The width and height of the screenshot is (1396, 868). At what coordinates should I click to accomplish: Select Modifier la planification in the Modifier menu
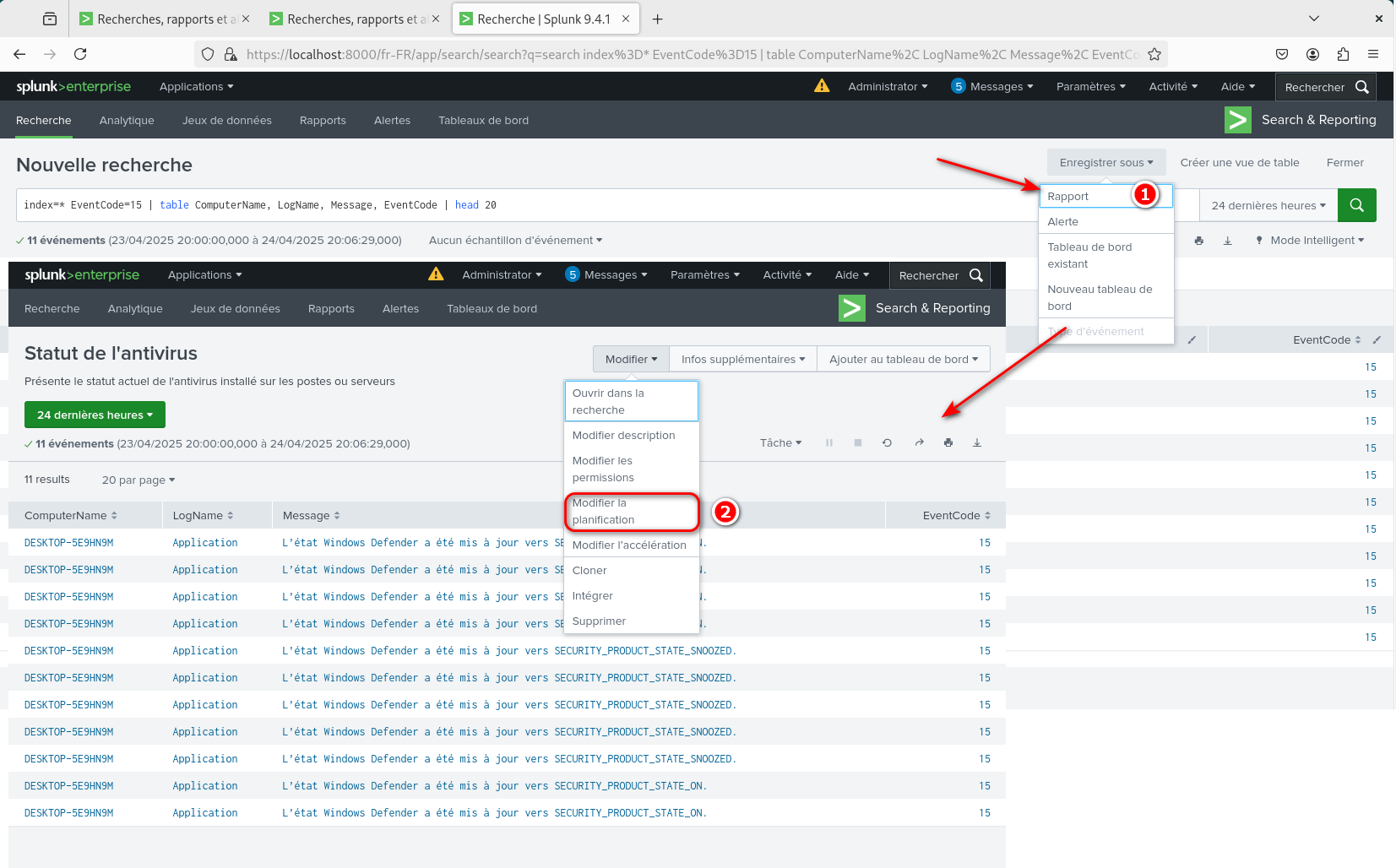632,511
